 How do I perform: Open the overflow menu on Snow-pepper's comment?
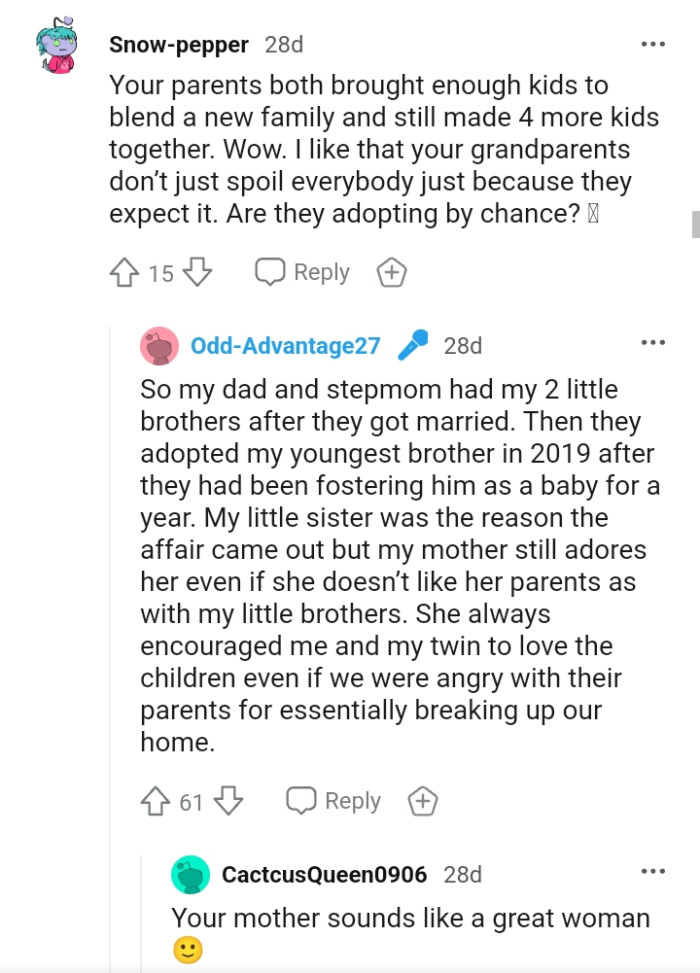(x=654, y=43)
